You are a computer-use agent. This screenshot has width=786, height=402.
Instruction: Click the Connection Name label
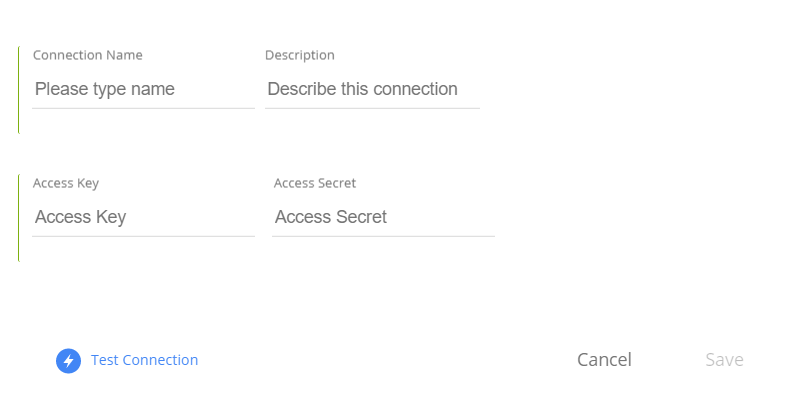point(88,55)
